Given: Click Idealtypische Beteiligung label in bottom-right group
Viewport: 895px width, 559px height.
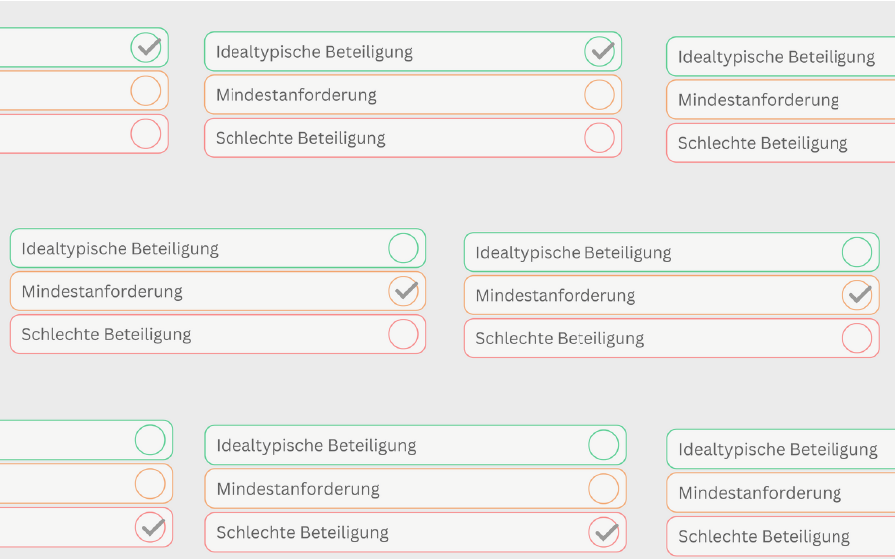Looking at the screenshot, I should click(x=777, y=450).
